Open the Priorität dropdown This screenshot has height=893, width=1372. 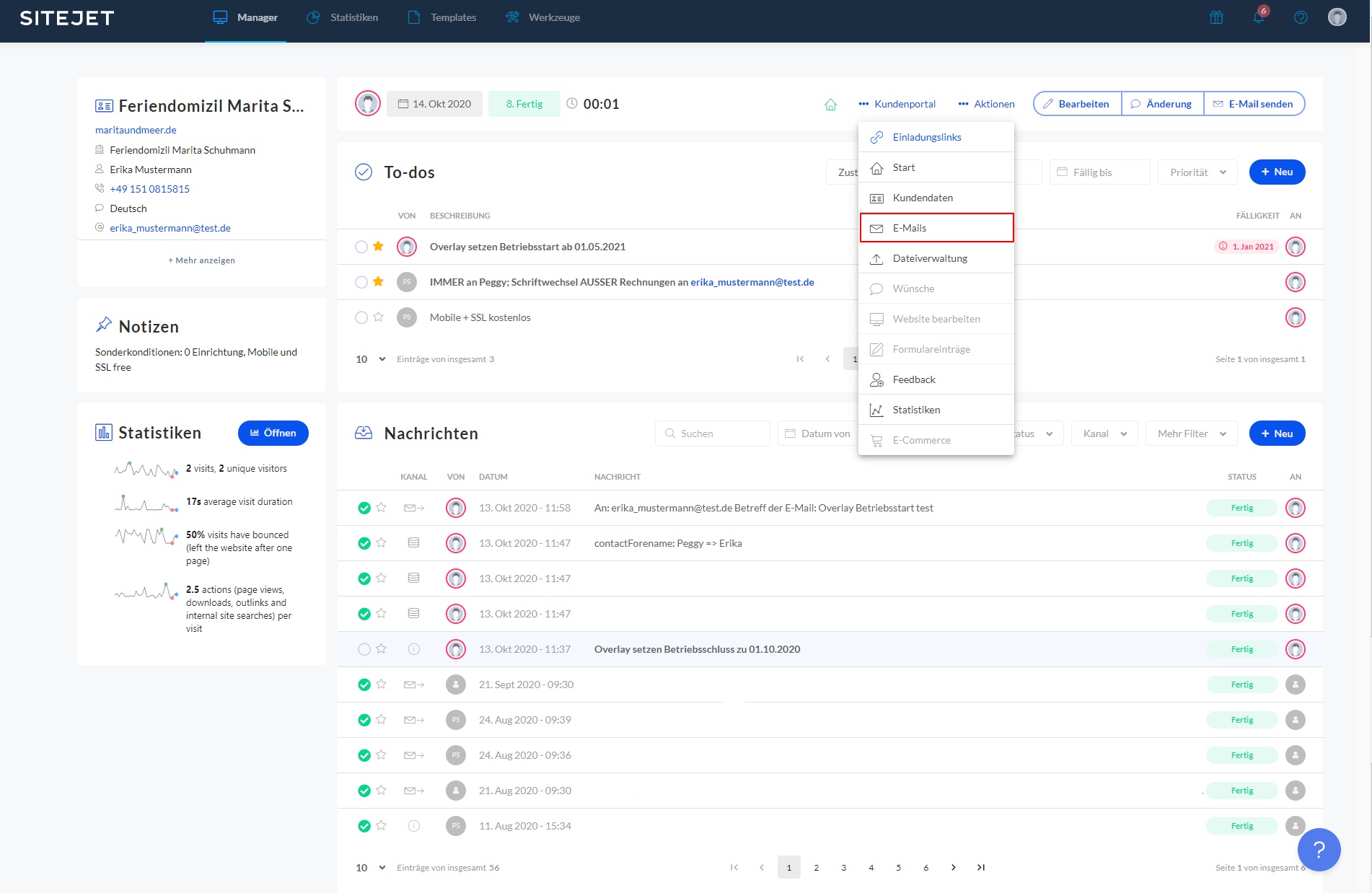click(x=1197, y=172)
